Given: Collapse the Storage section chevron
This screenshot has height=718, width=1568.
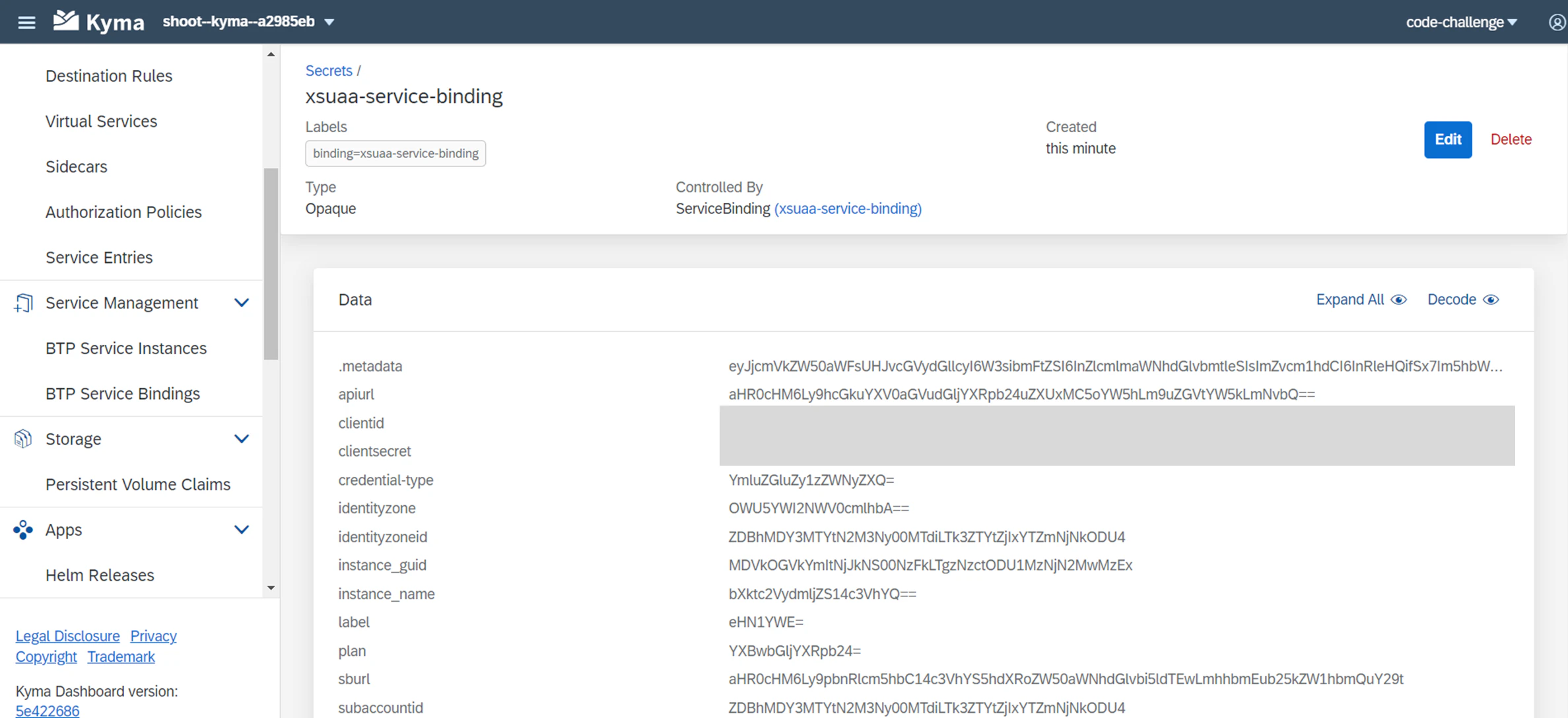Looking at the screenshot, I should click(242, 439).
